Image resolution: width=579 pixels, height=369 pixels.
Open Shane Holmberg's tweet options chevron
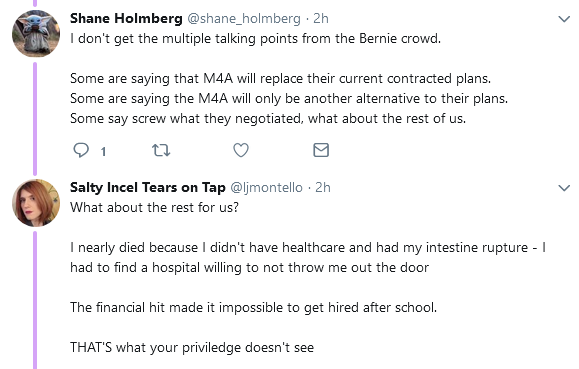pyautogui.click(x=564, y=19)
